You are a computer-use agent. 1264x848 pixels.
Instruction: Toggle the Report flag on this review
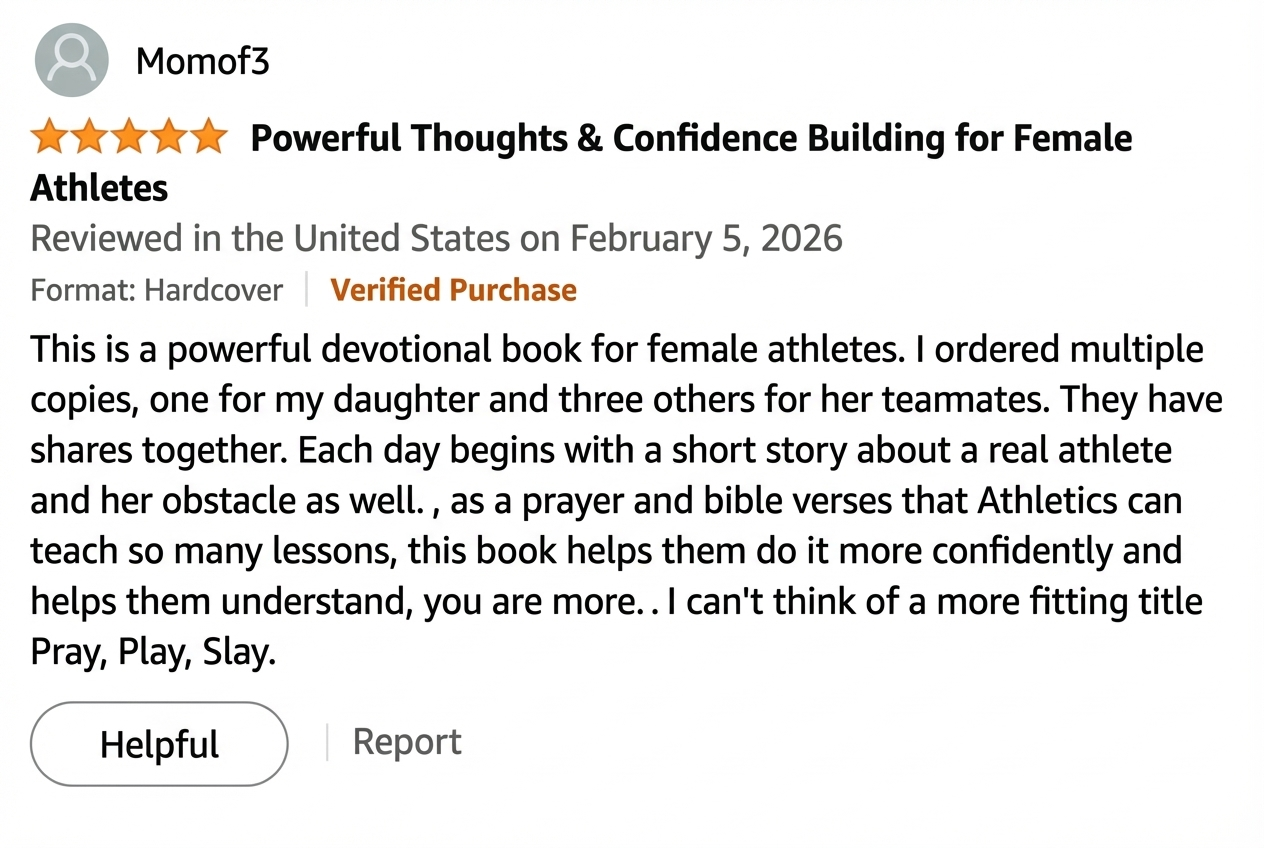406,742
